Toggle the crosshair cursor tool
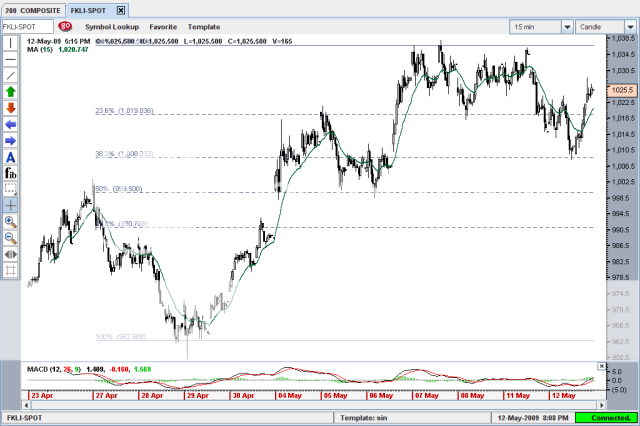 coord(10,204)
